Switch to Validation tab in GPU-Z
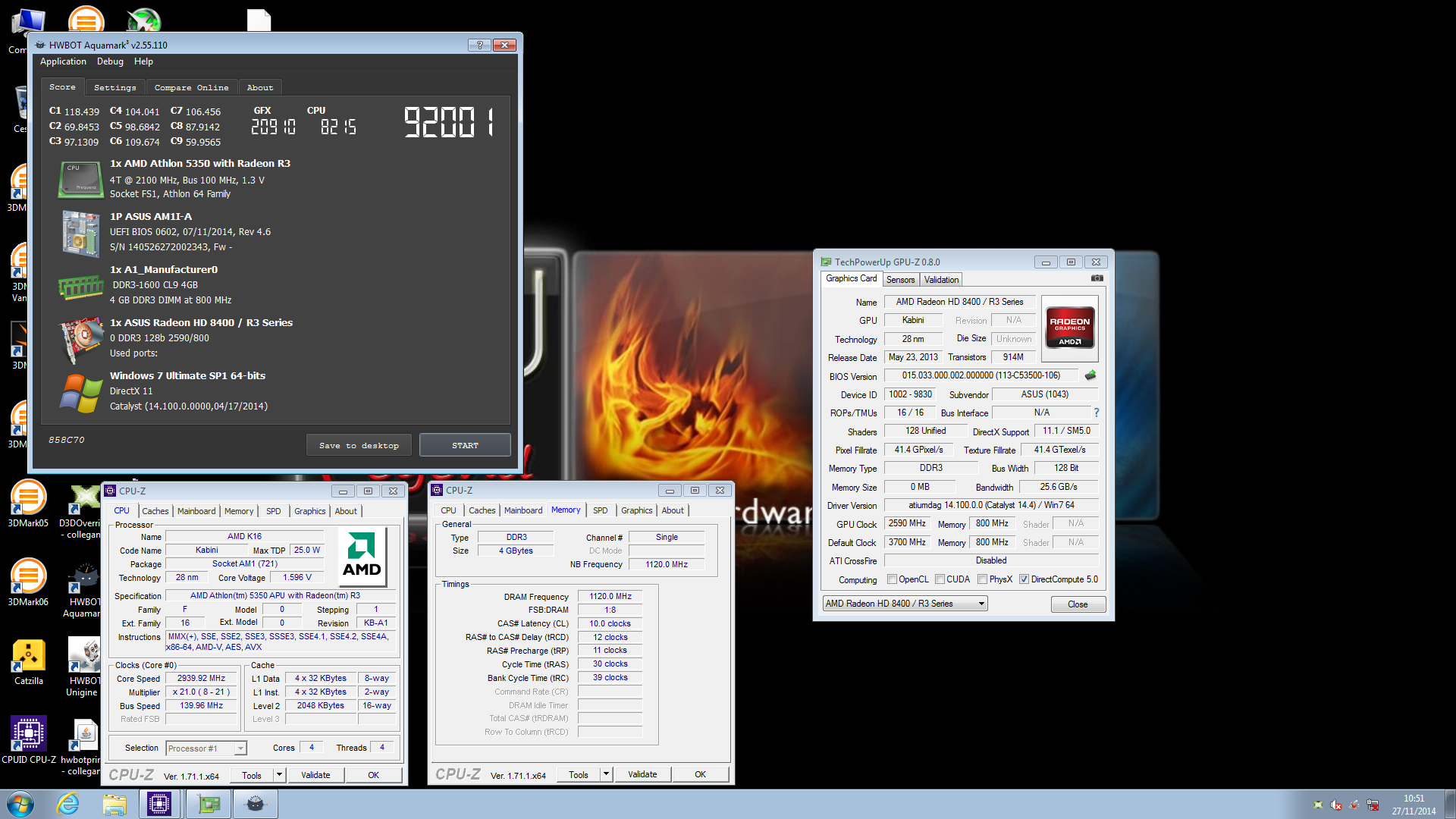The width and height of the screenshot is (1456, 819). click(x=941, y=280)
